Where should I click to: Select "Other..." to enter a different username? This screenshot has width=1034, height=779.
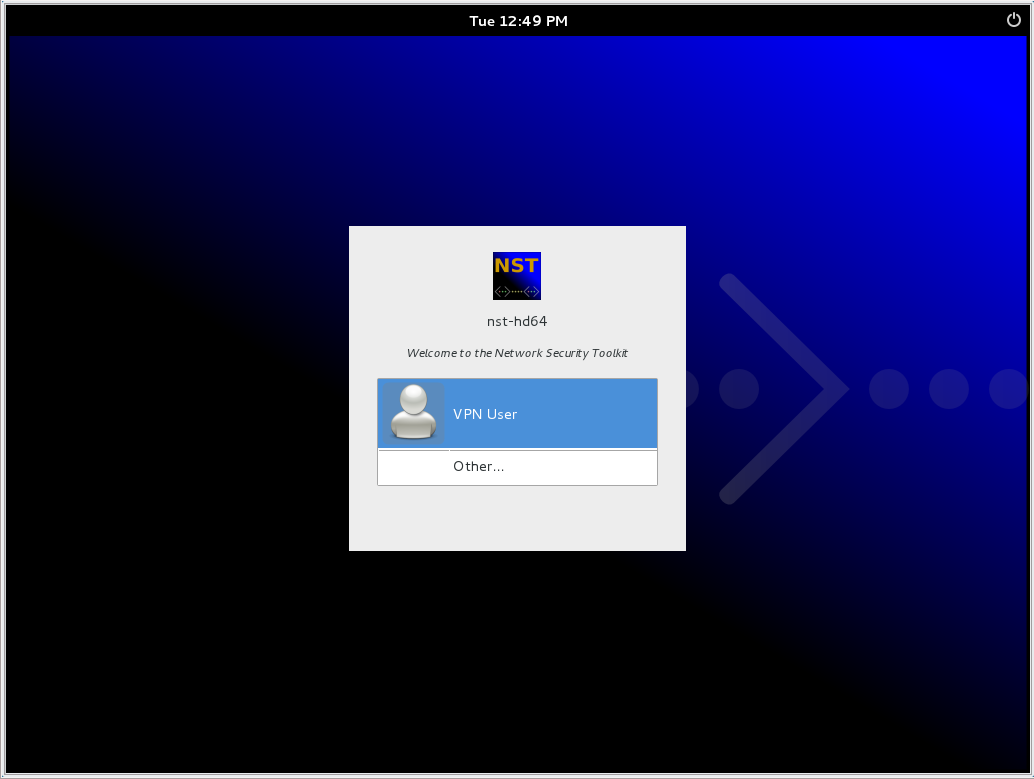478,466
